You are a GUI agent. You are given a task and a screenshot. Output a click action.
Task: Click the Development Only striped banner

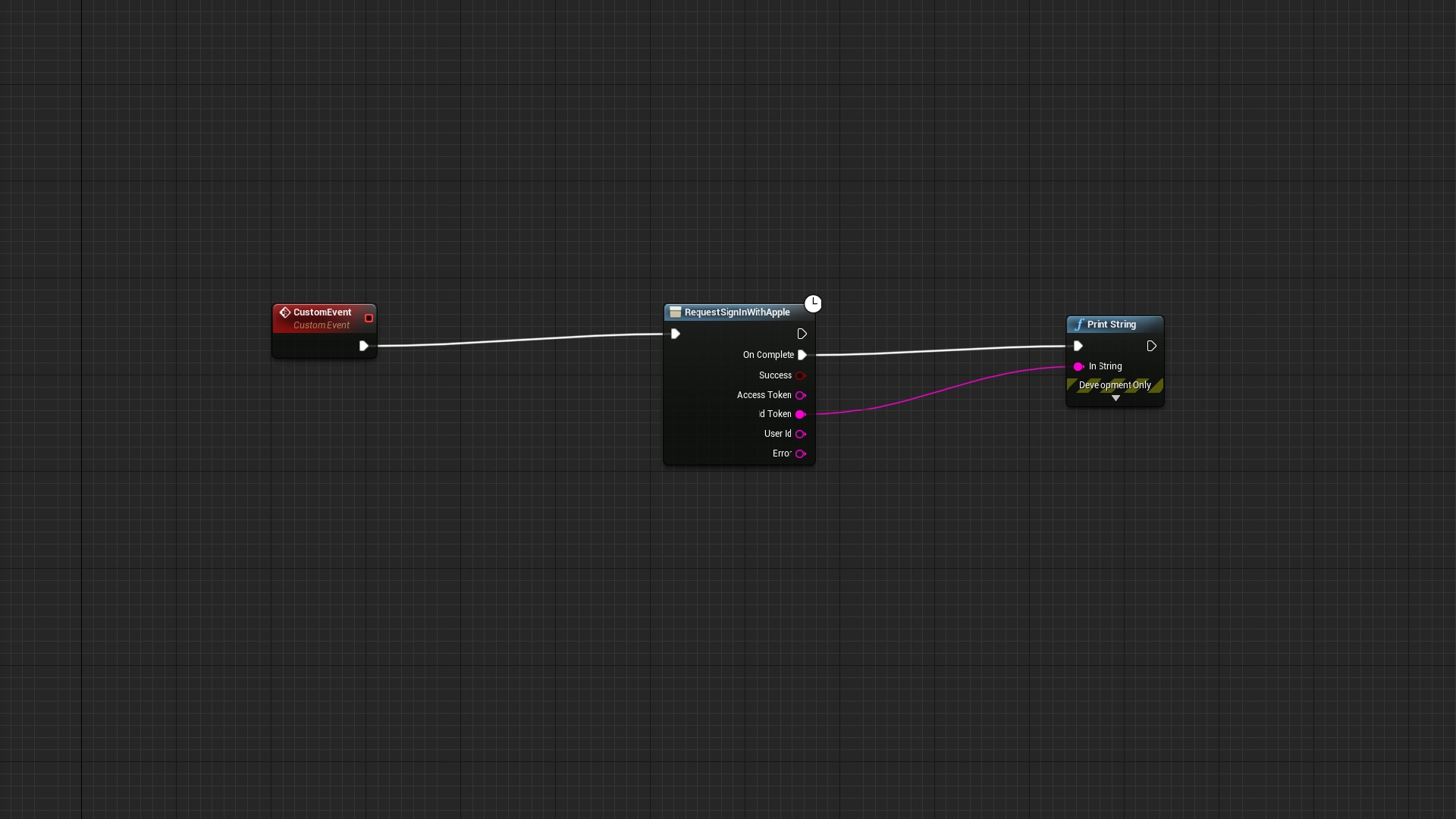pyautogui.click(x=1115, y=385)
